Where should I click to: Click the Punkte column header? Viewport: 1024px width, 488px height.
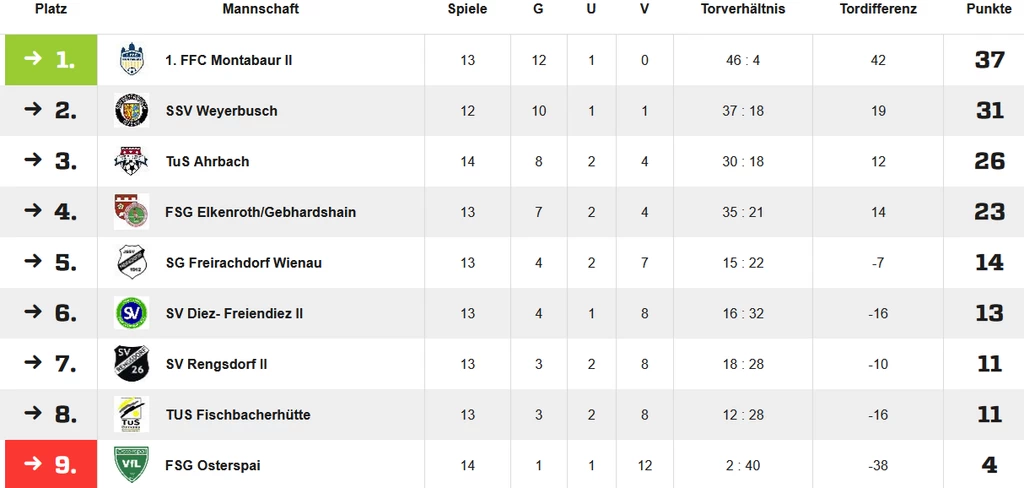pos(989,9)
